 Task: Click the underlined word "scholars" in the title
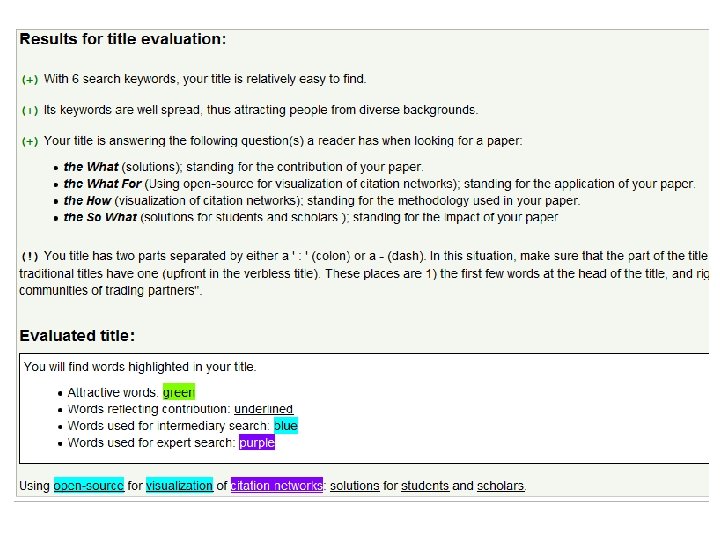pyautogui.click(x=501, y=486)
